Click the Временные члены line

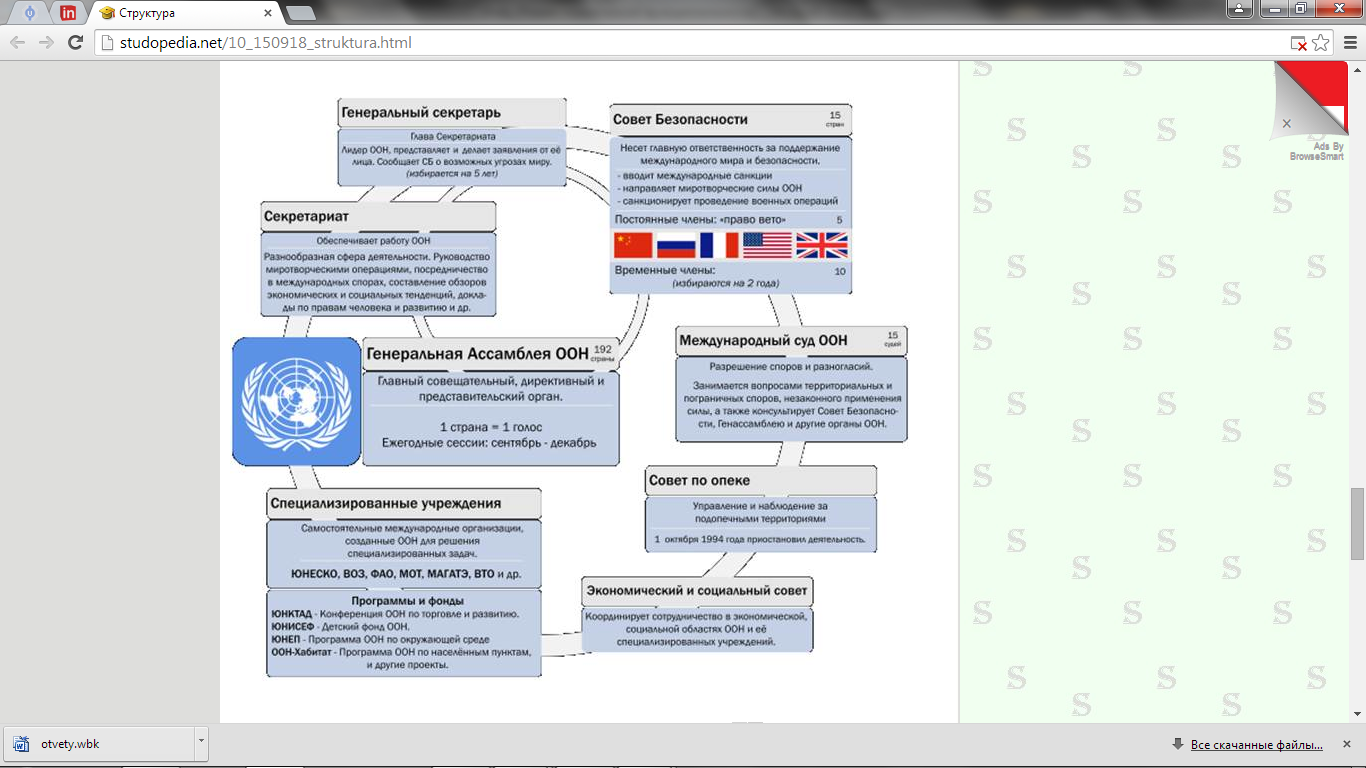click(x=664, y=271)
